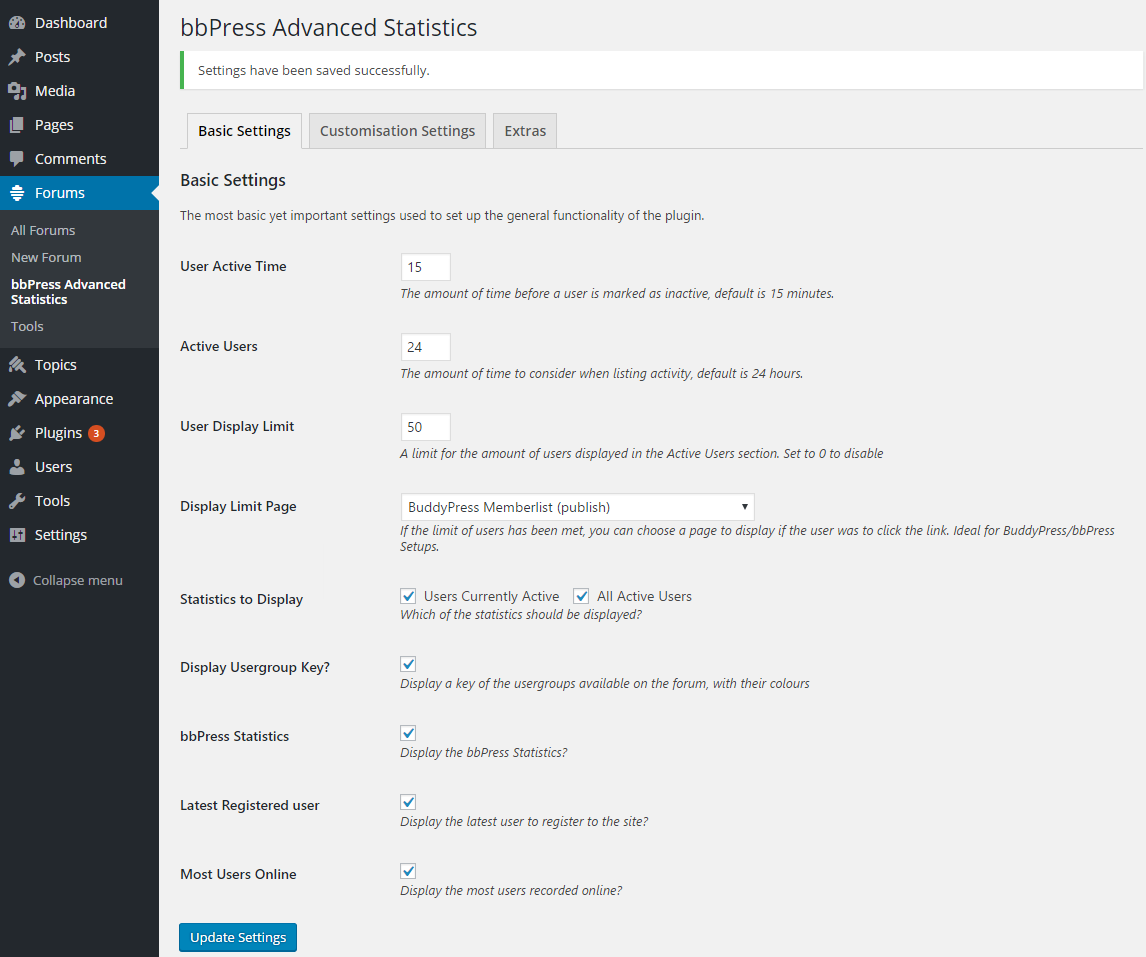
Task: Click All Forums submenu link
Action: coord(43,230)
